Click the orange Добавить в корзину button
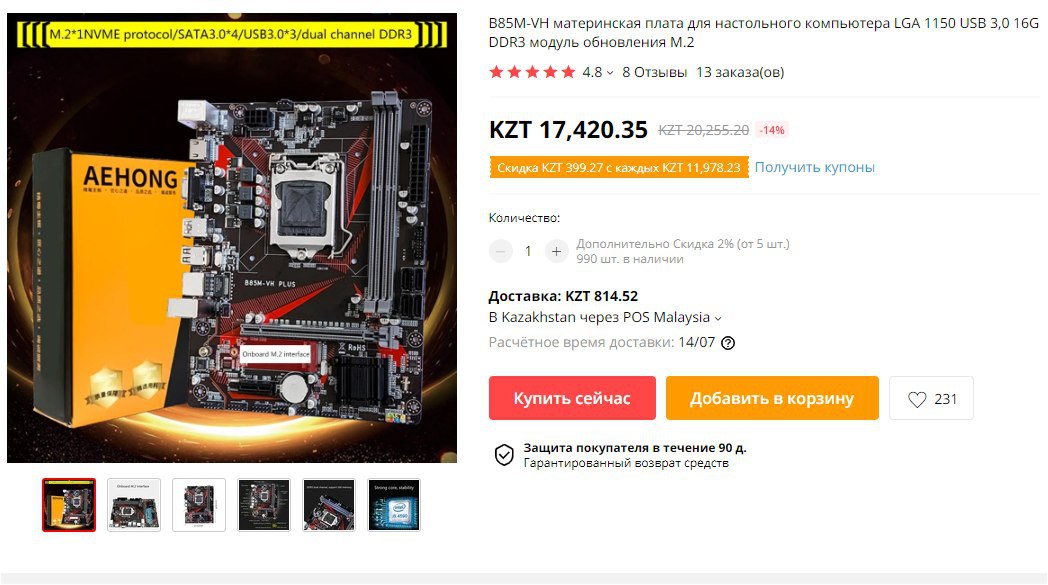The width and height of the screenshot is (1048, 585). pyautogui.click(x=772, y=398)
